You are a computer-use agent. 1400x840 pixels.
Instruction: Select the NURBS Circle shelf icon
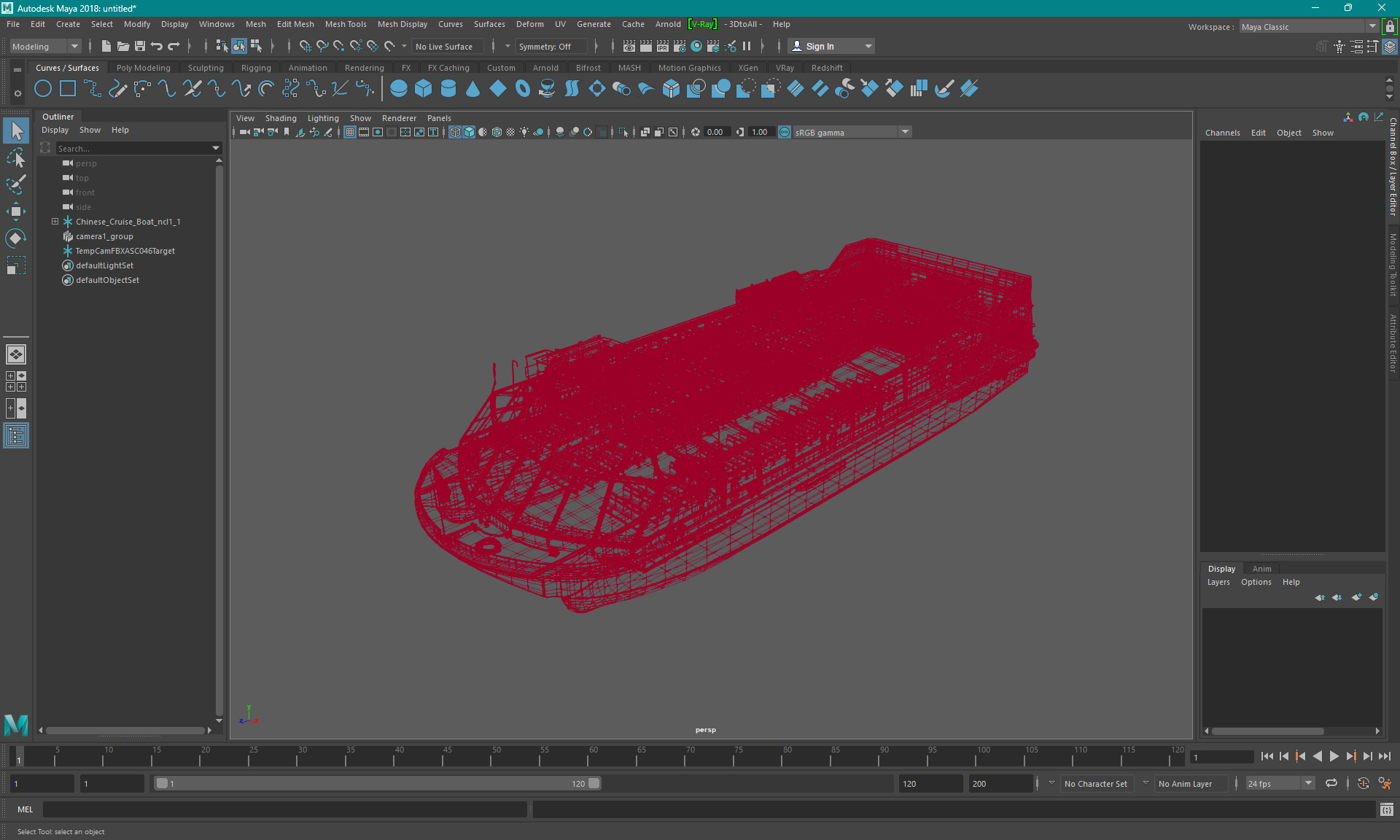[43, 89]
